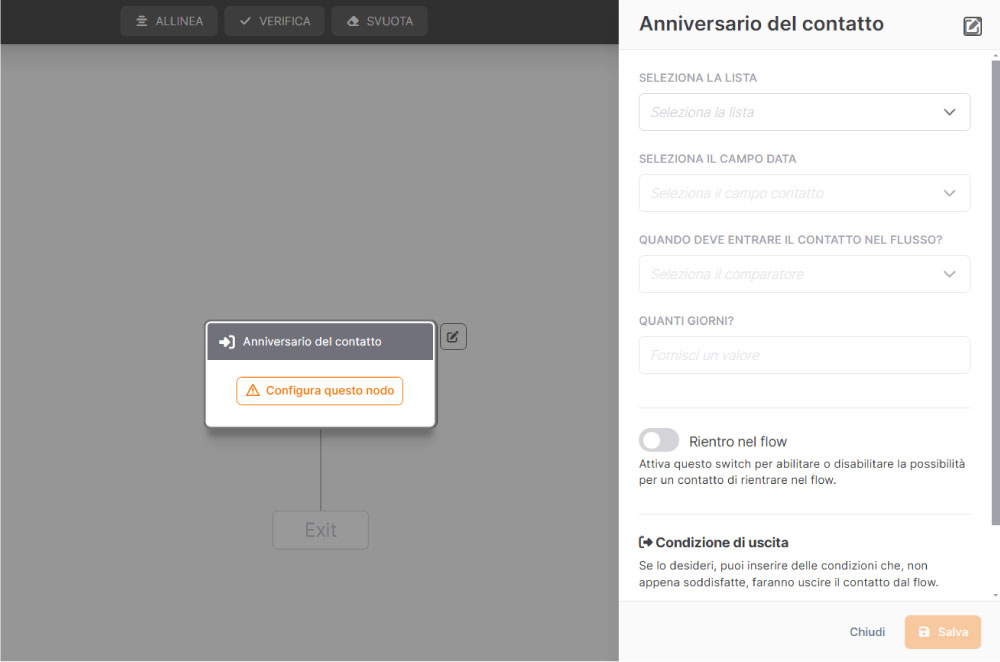
Task: Click the edit icon beside panel title
Action: [x=972, y=26]
